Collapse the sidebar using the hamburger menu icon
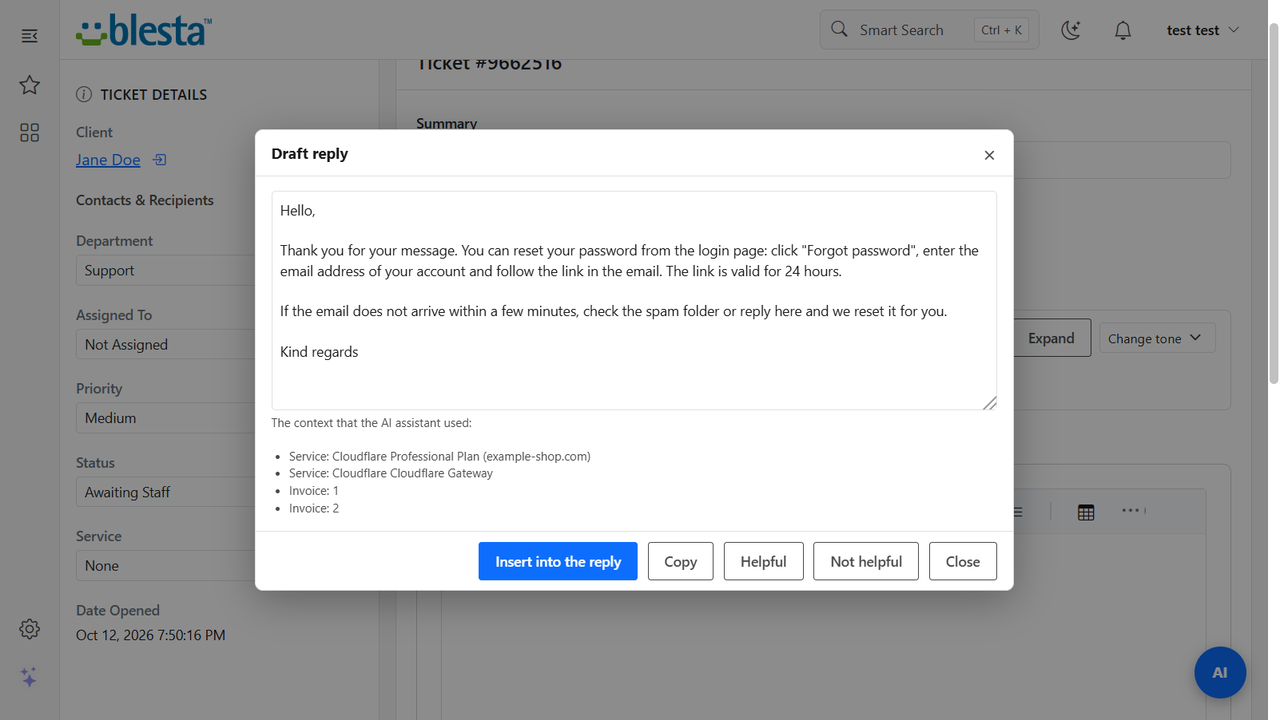1280x720 pixels. pos(29,36)
